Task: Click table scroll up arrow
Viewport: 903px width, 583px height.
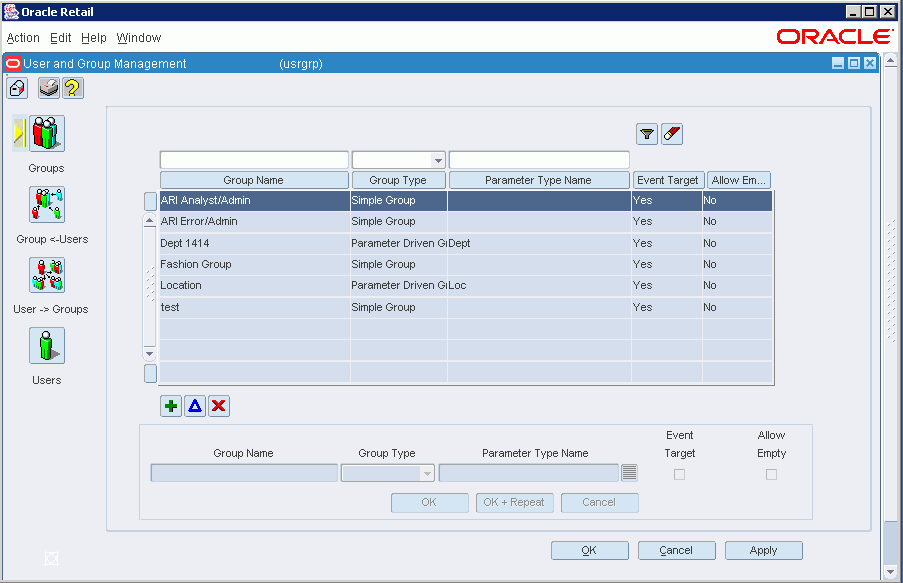Action: coord(150,221)
